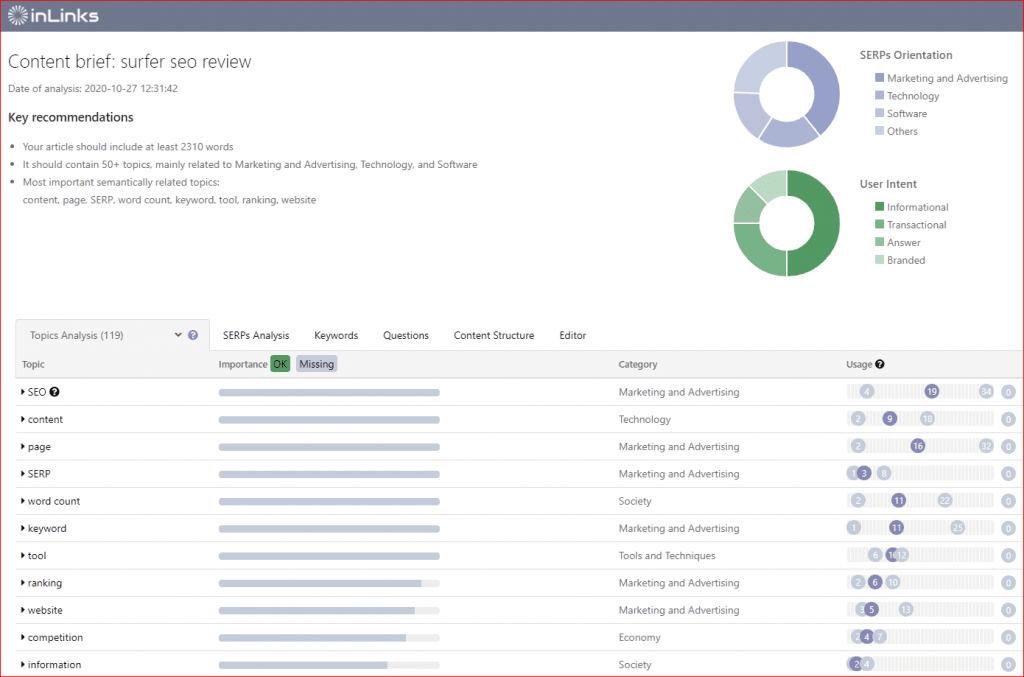Open the Content Structure tab
The width and height of the screenshot is (1024, 677).
point(494,335)
